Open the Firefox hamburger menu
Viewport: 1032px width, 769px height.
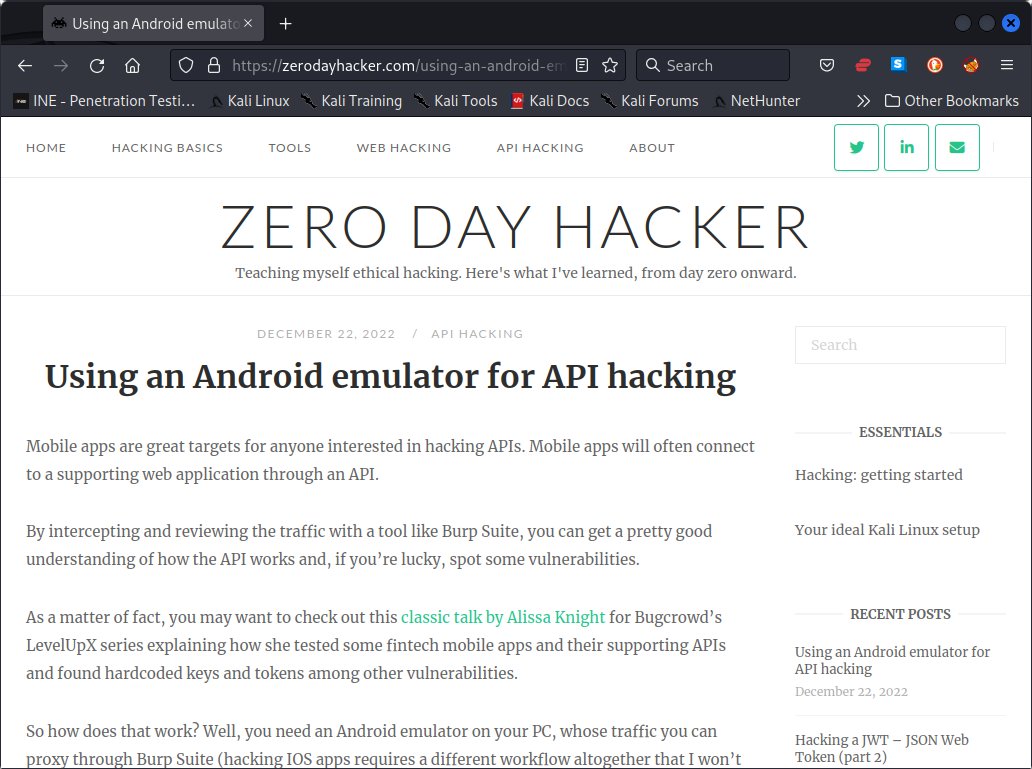point(1007,65)
